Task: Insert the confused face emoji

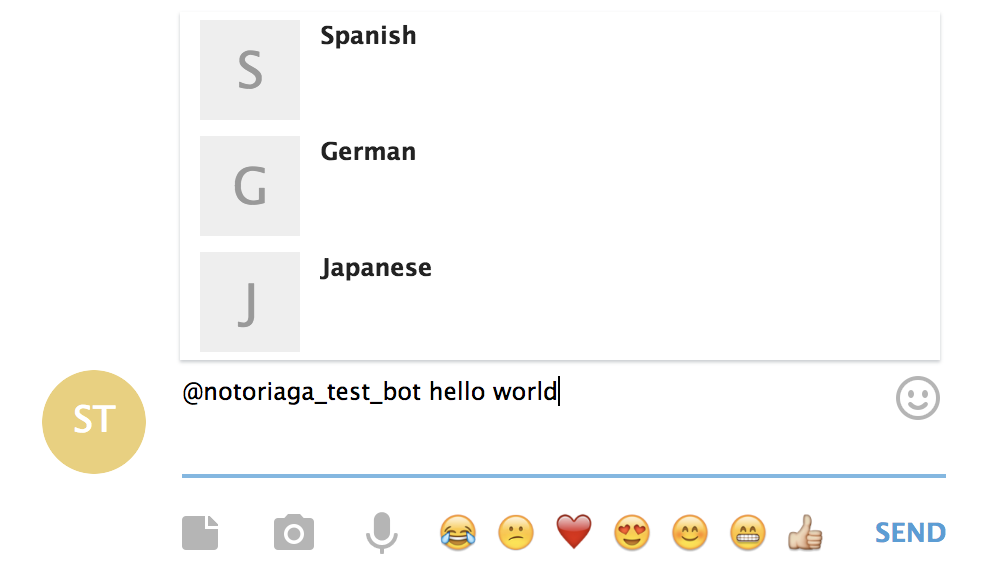Action: coord(515,532)
